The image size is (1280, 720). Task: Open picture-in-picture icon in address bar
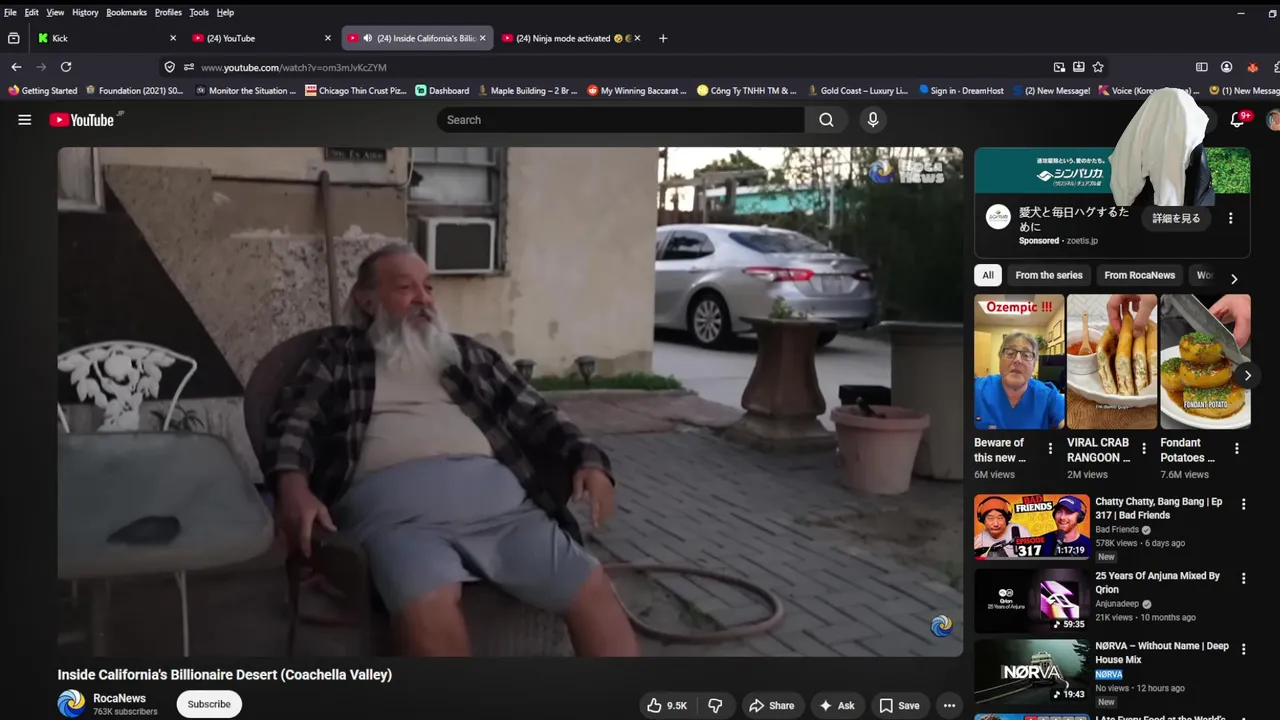(1059, 67)
